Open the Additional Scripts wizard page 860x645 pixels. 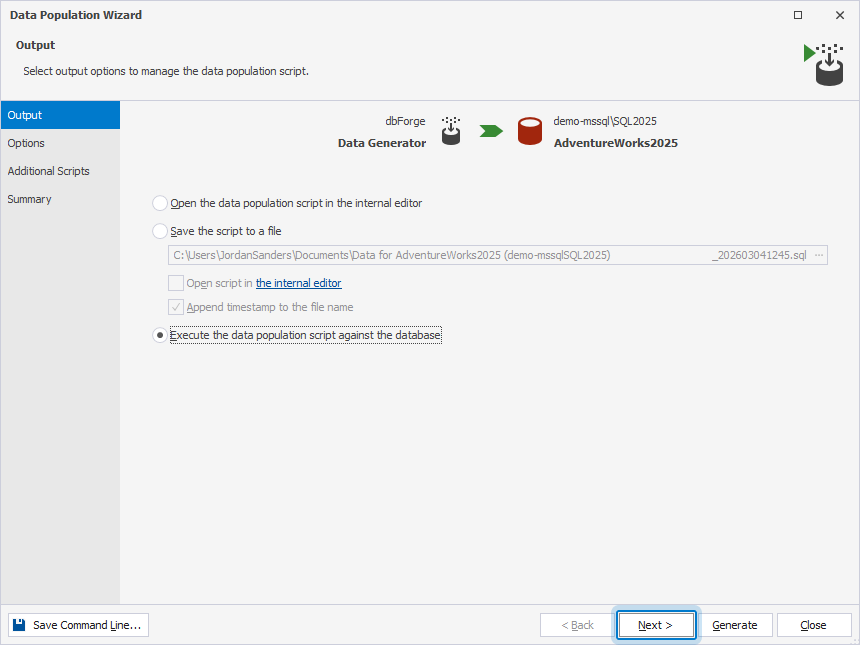60,171
